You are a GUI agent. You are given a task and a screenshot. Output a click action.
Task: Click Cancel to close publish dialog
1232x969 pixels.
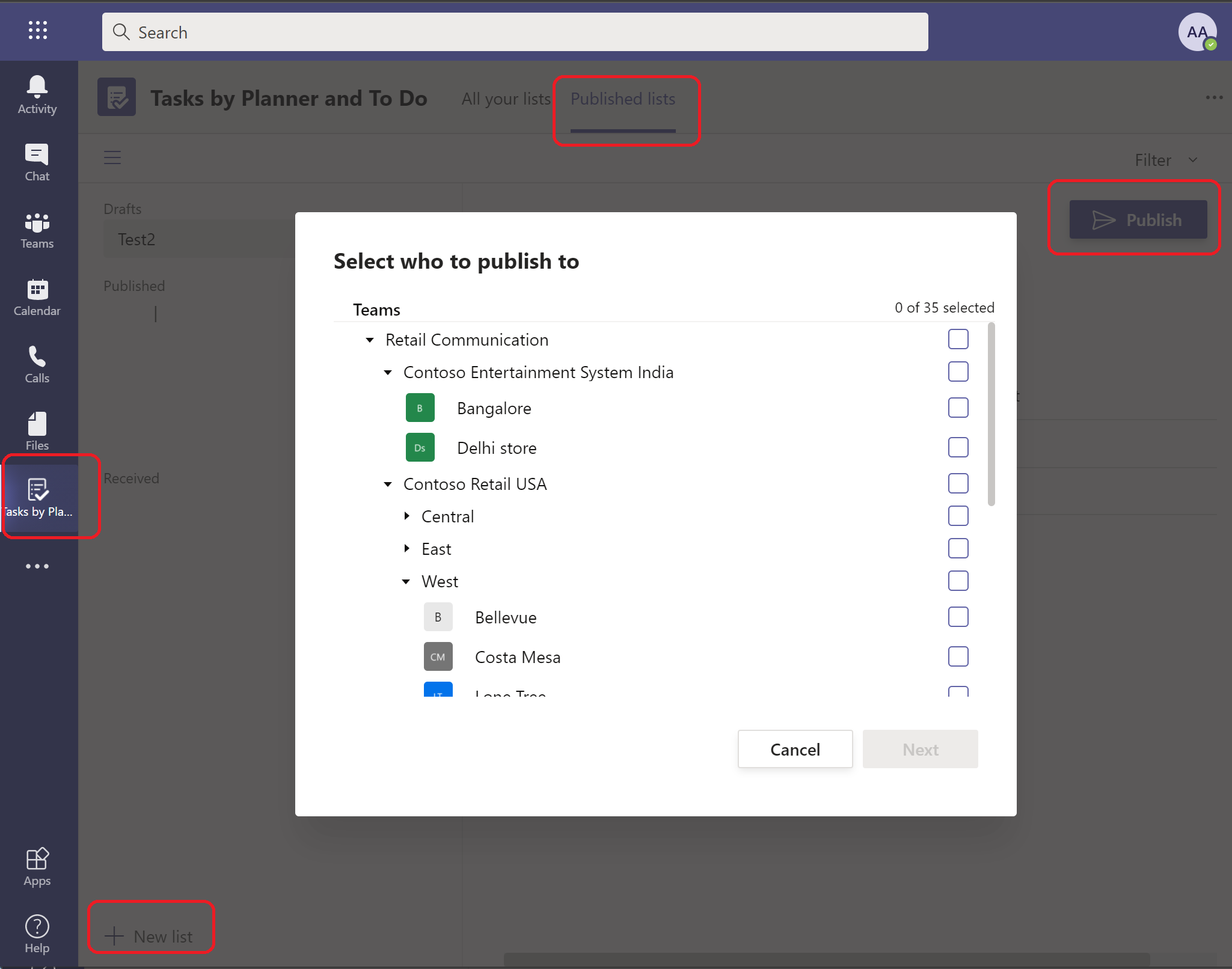tap(795, 749)
